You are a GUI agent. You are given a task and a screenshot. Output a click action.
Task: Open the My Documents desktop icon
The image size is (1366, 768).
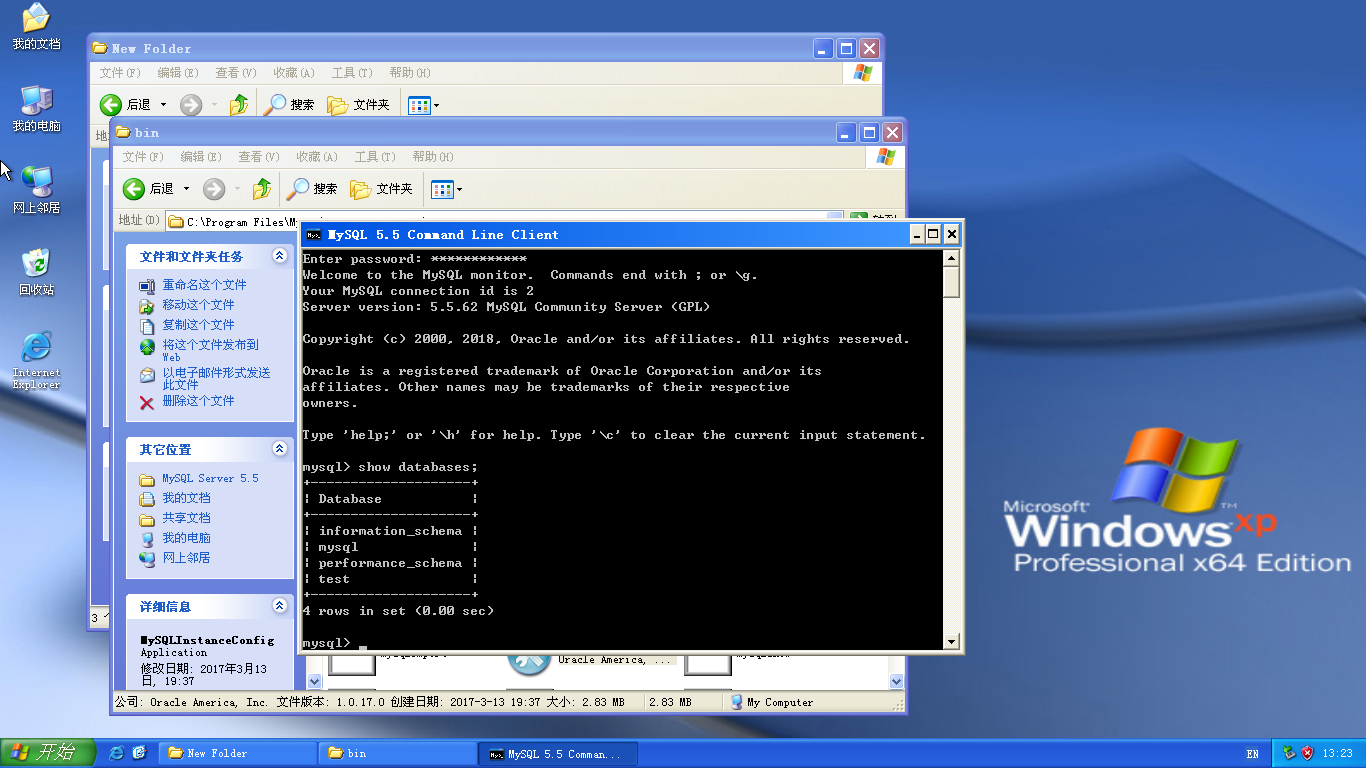click(x=36, y=27)
